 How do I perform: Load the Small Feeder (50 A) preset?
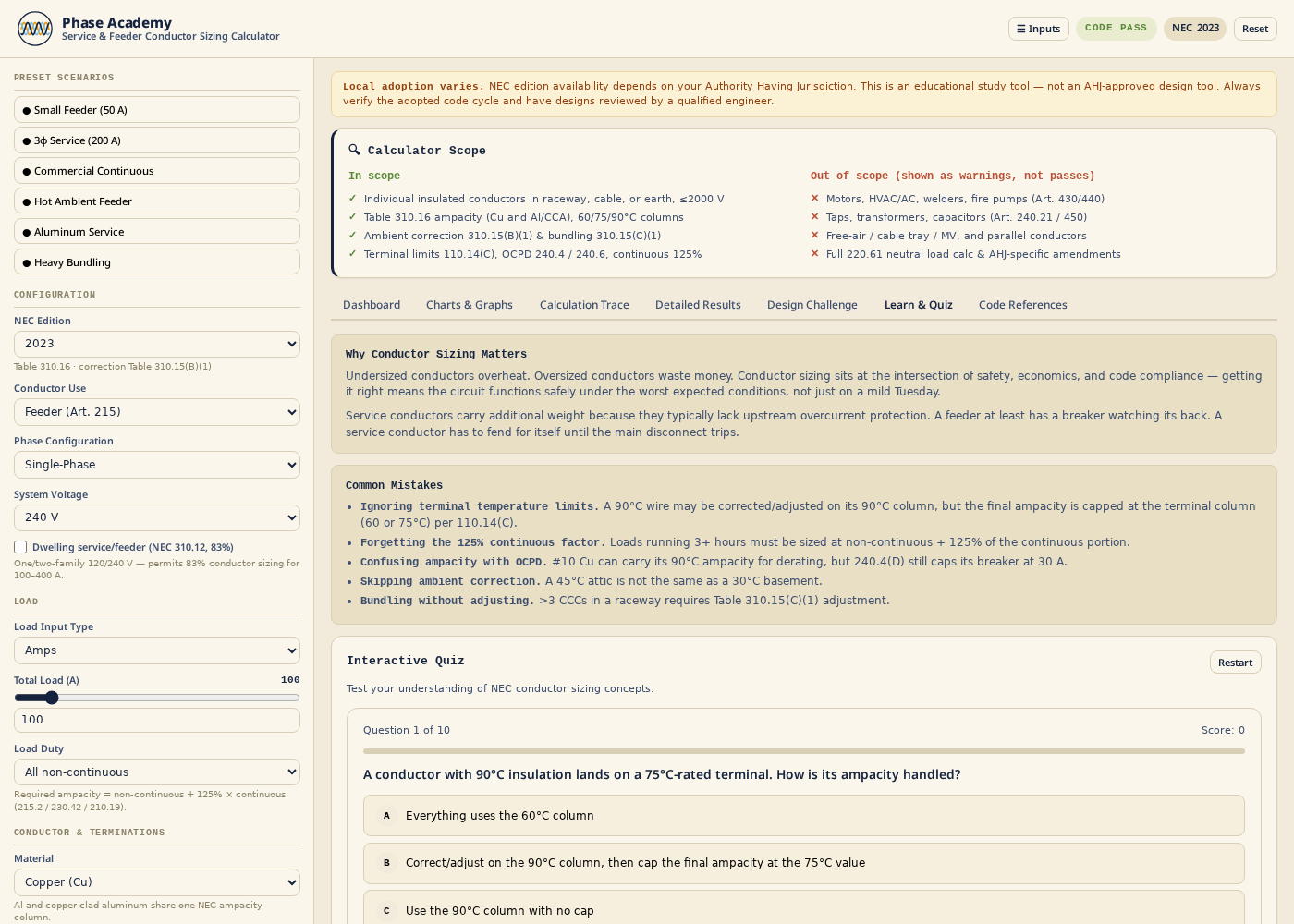pyautogui.click(x=157, y=109)
